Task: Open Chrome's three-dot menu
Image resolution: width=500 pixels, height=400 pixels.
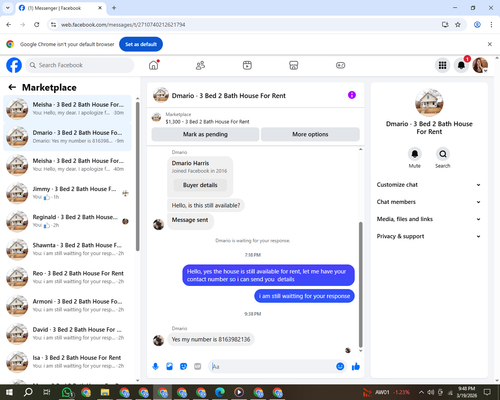Action: tap(491, 25)
